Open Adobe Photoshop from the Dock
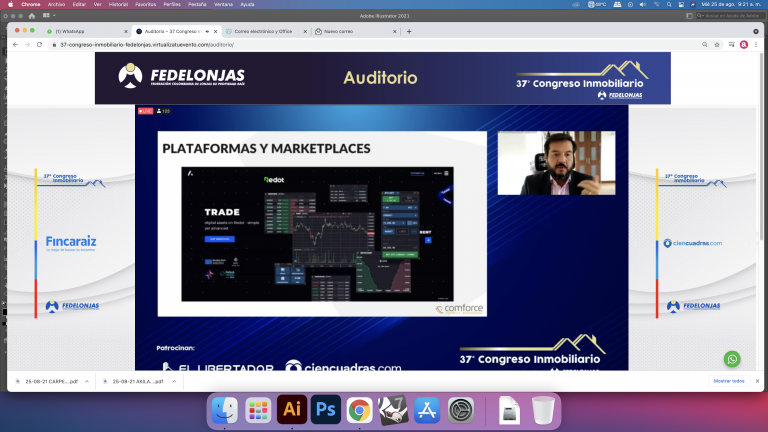This screenshot has height=432, width=768. 326,409
